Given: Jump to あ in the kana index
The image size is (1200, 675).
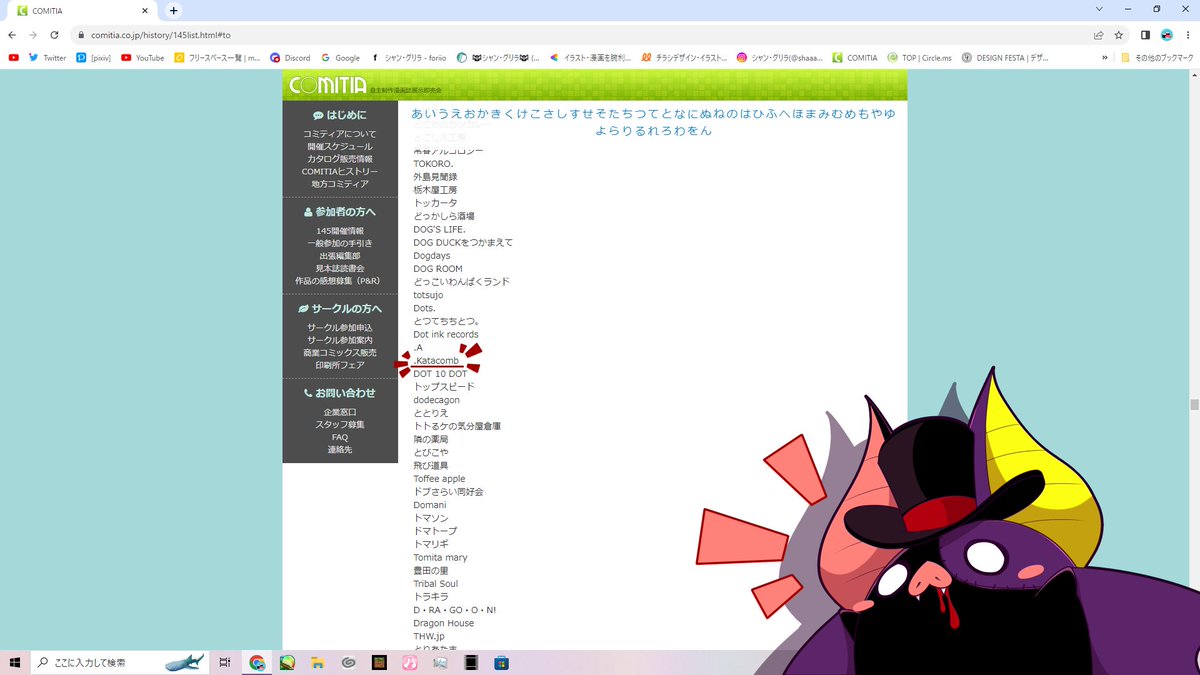Looking at the screenshot, I should [418, 114].
